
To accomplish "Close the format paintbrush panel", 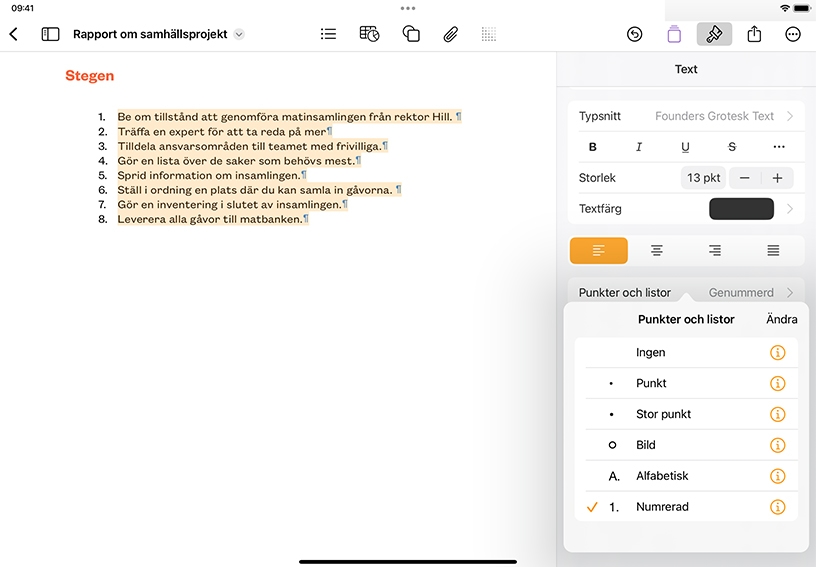I will point(714,34).
